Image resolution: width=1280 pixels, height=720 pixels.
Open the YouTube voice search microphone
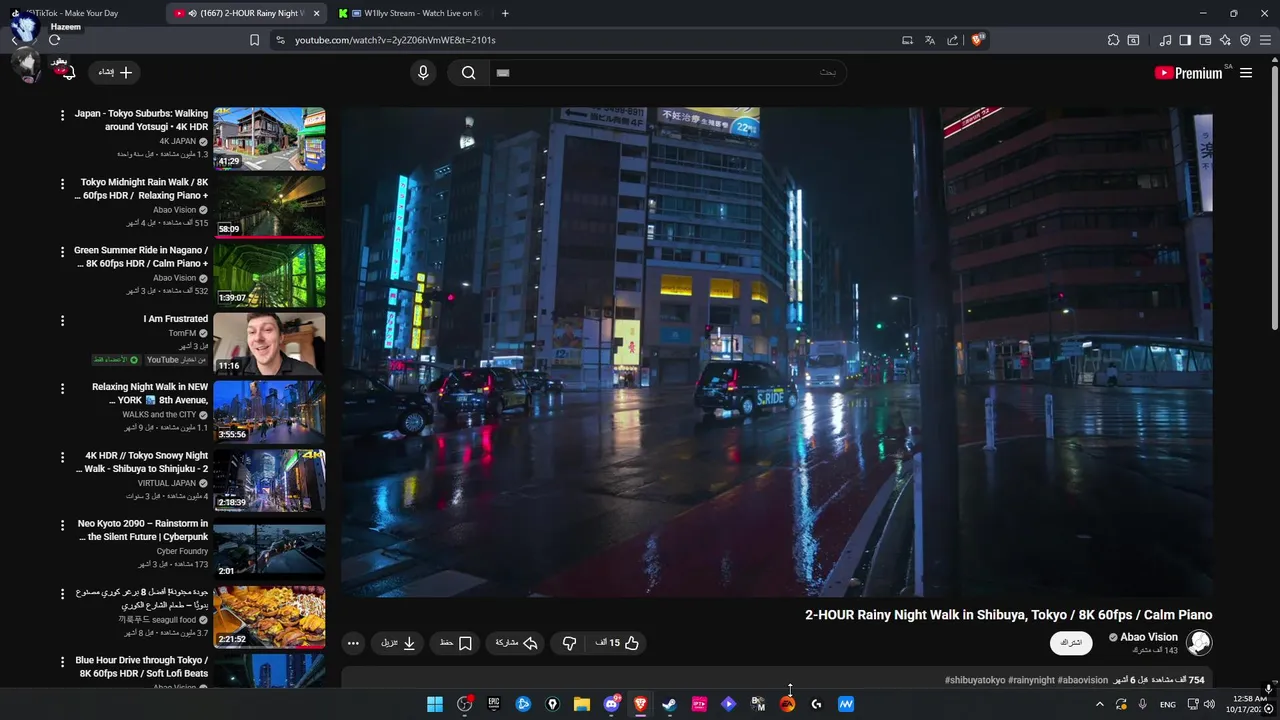tap(423, 72)
